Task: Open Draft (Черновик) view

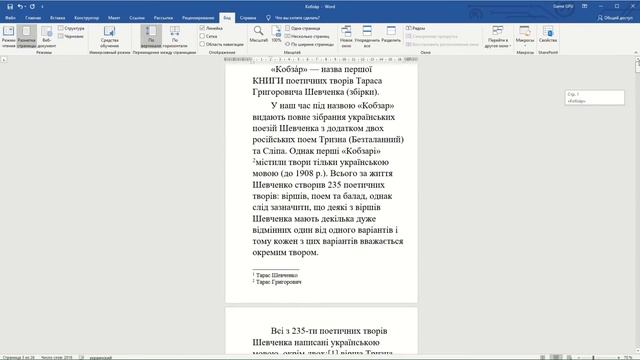Action: click(x=71, y=36)
